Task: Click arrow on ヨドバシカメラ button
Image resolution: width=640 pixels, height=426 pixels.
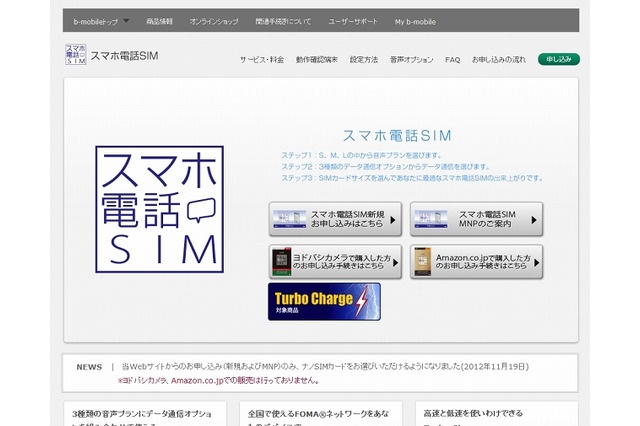Action: point(395,263)
